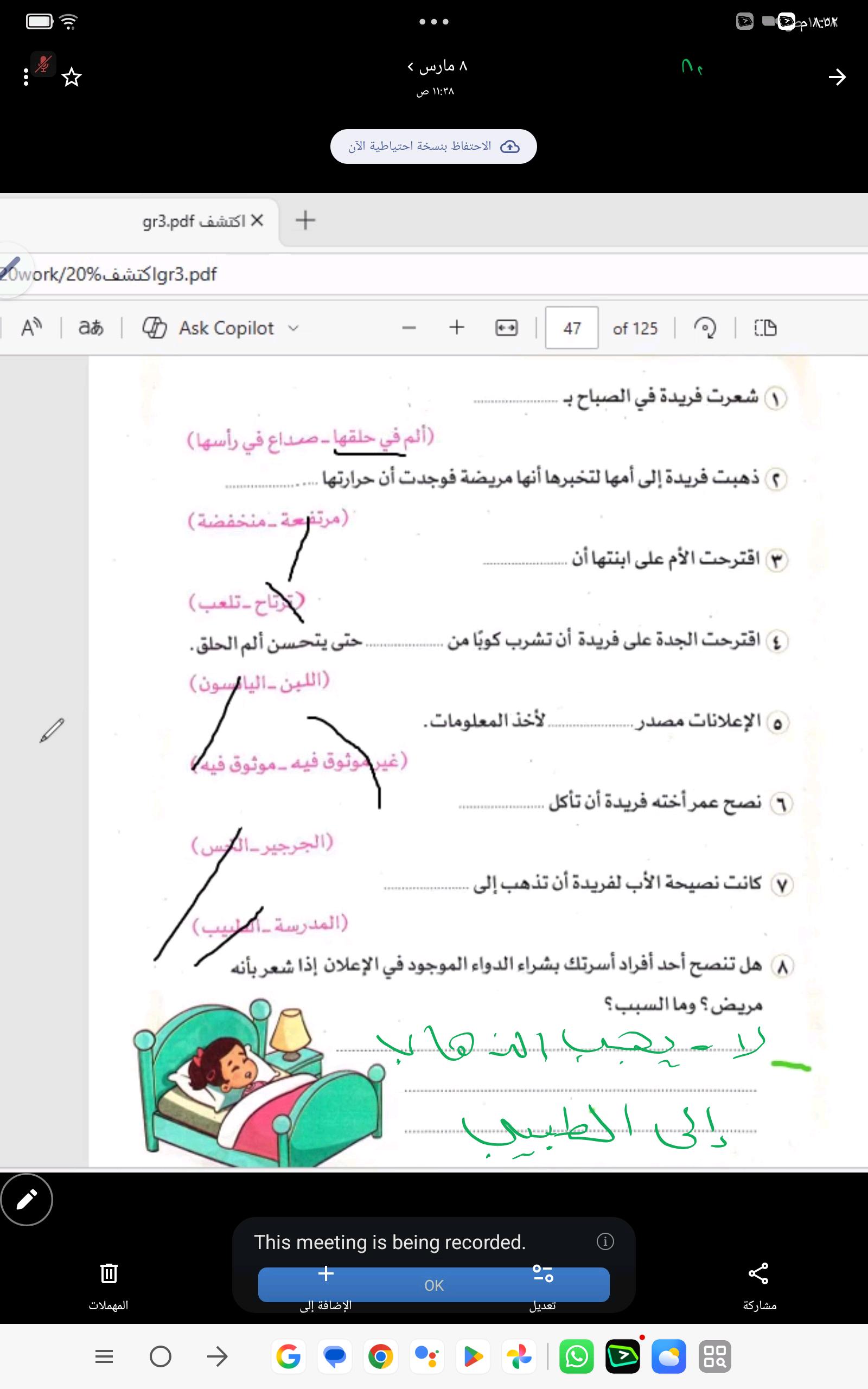Viewport: 868px width, 1389px height.
Task: Tap the muted microphone indicator
Action: pyautogui.click(x=43, y=63)
